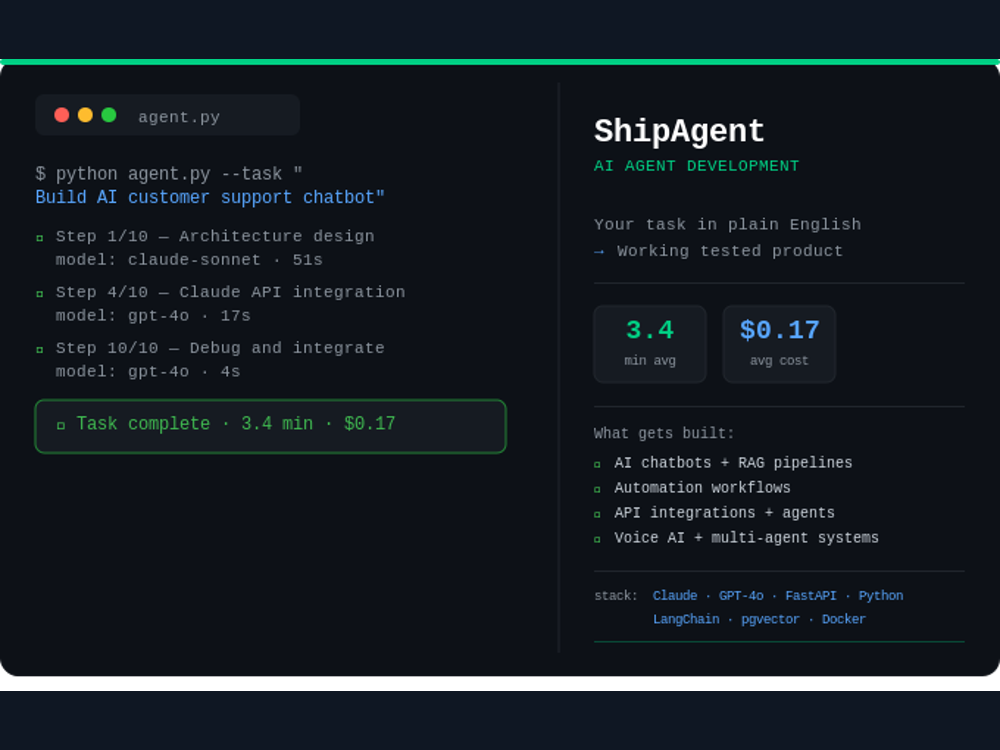This screenshot has width=1000, height=750.
Task: Toggle the Automation workflows checkbox
Action: click(599, 488)
